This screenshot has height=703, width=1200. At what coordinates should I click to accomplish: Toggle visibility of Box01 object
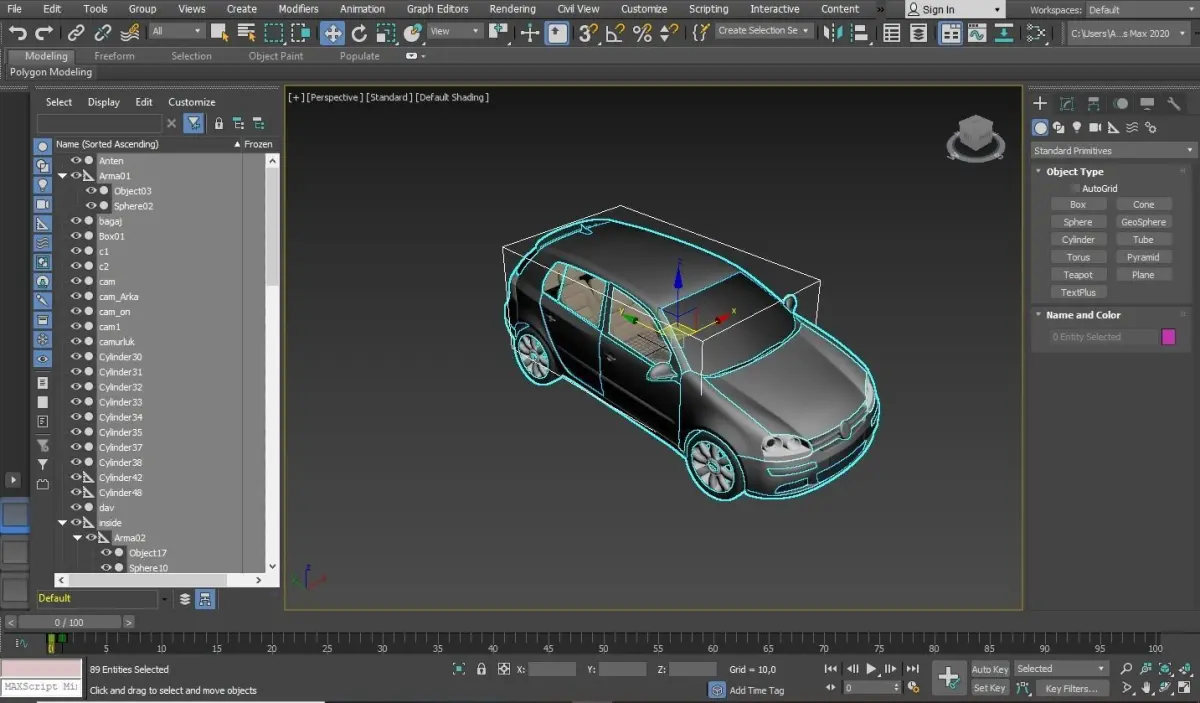click(x=75, y=236)
